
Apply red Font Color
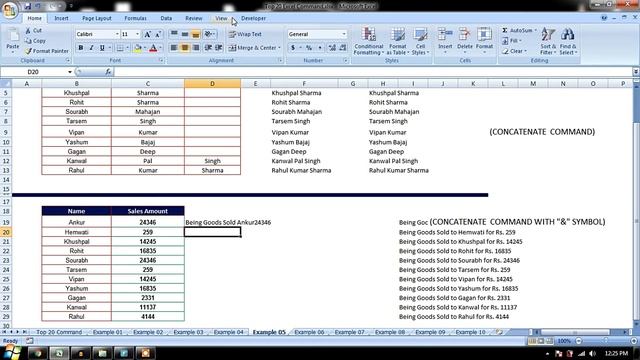click(x=153, y=48)
